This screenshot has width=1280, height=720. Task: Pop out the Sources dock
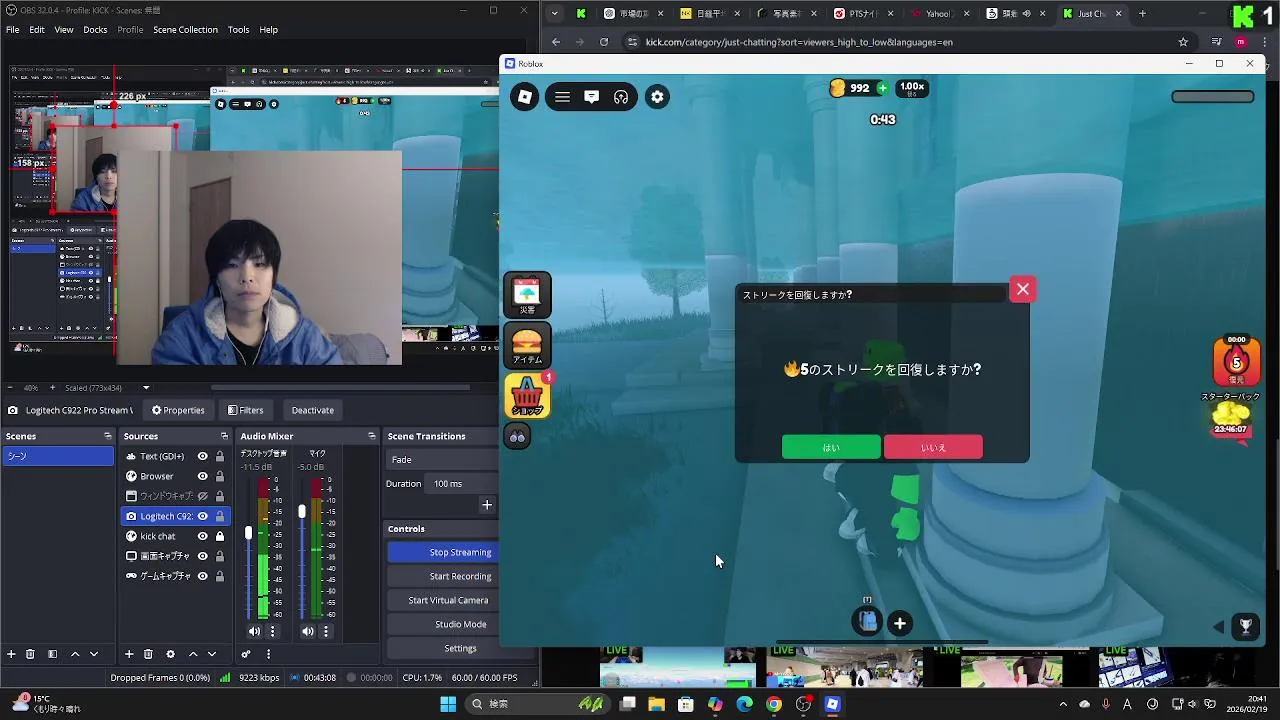click(224, 436)
